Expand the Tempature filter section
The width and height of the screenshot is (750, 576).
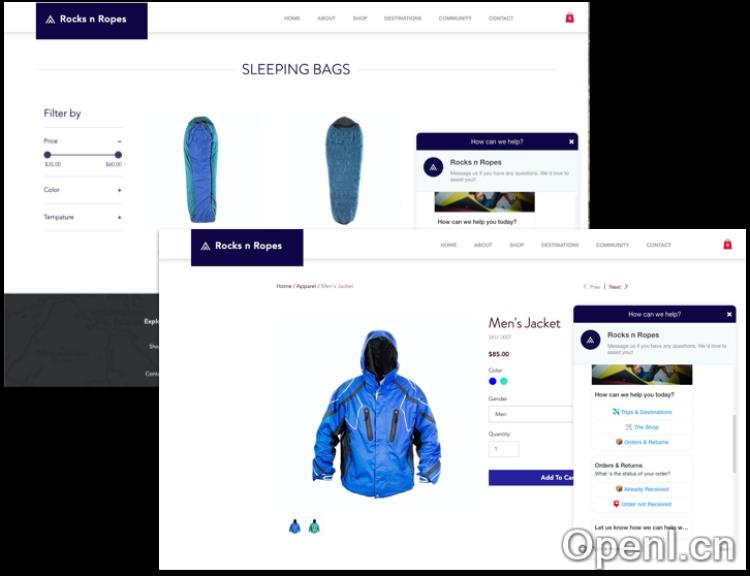(119, 217)
